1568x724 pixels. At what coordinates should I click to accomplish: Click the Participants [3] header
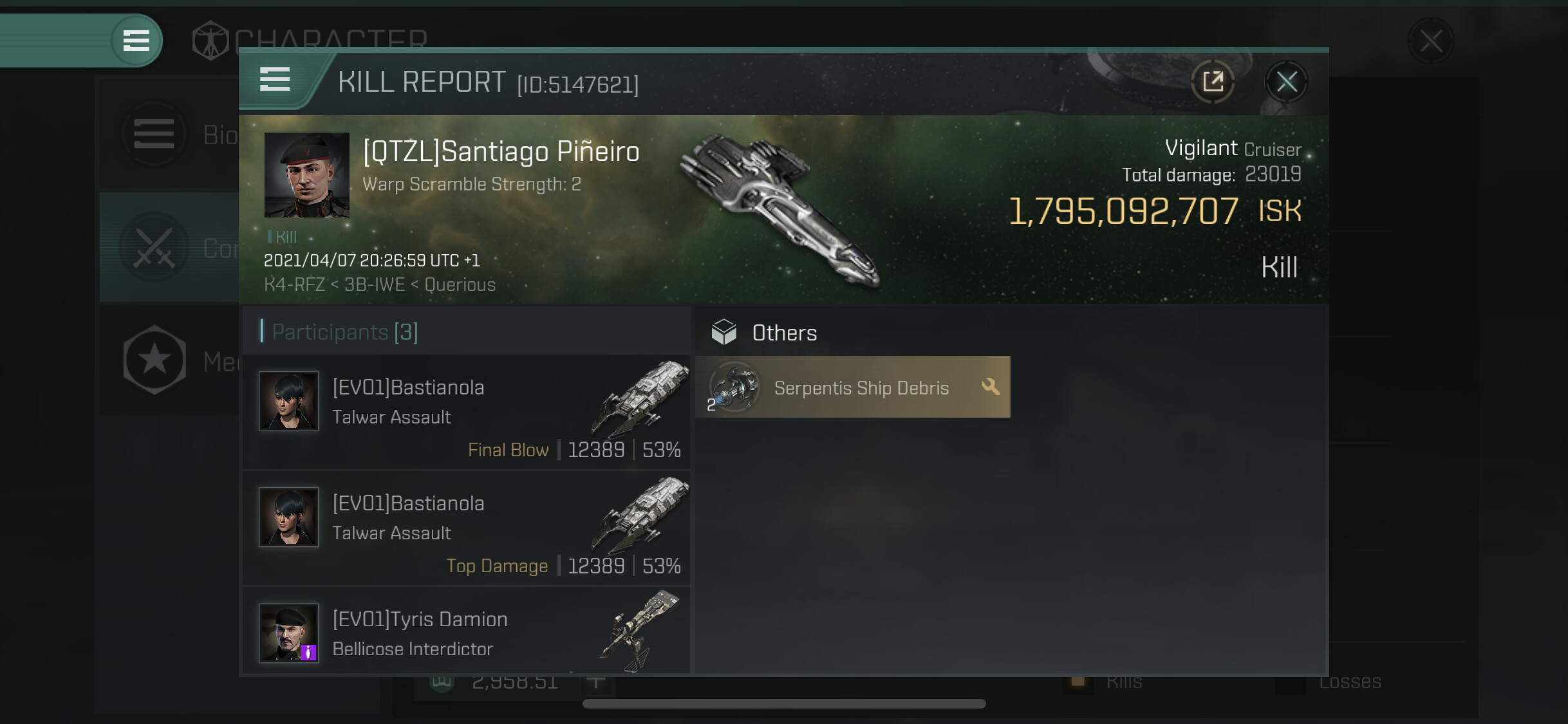pos(344,332)
